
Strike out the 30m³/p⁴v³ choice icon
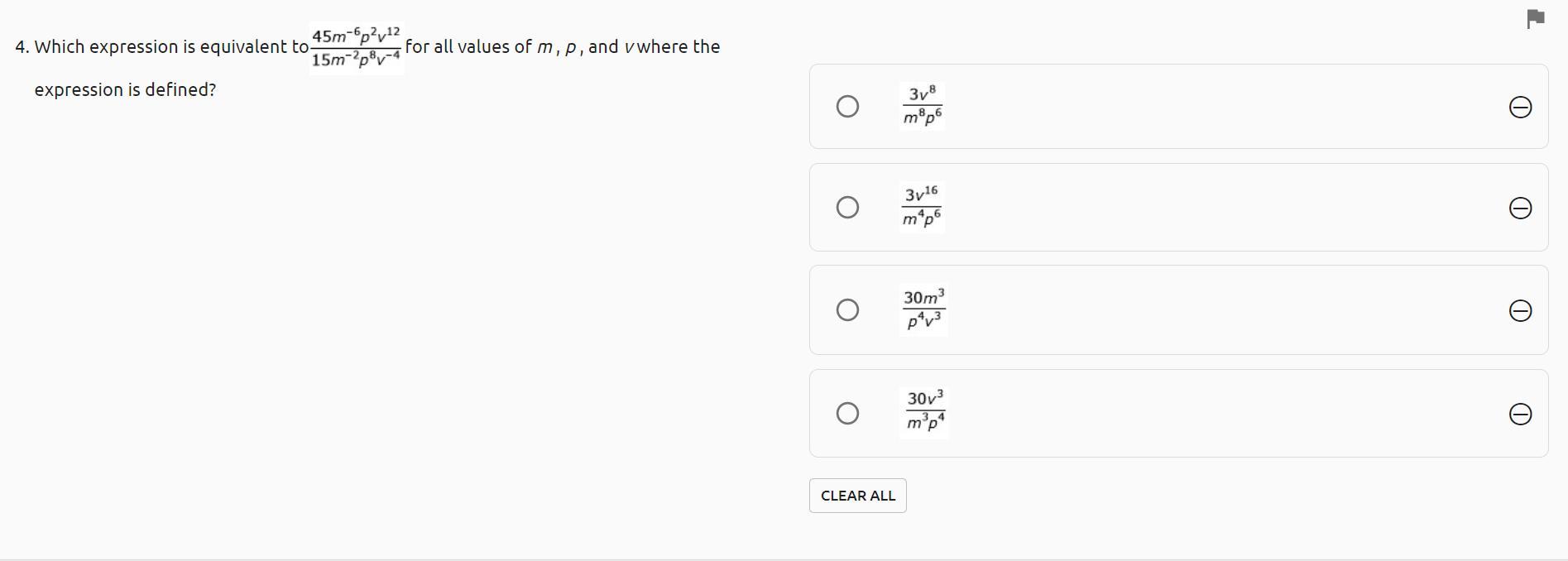(1520, 311)
